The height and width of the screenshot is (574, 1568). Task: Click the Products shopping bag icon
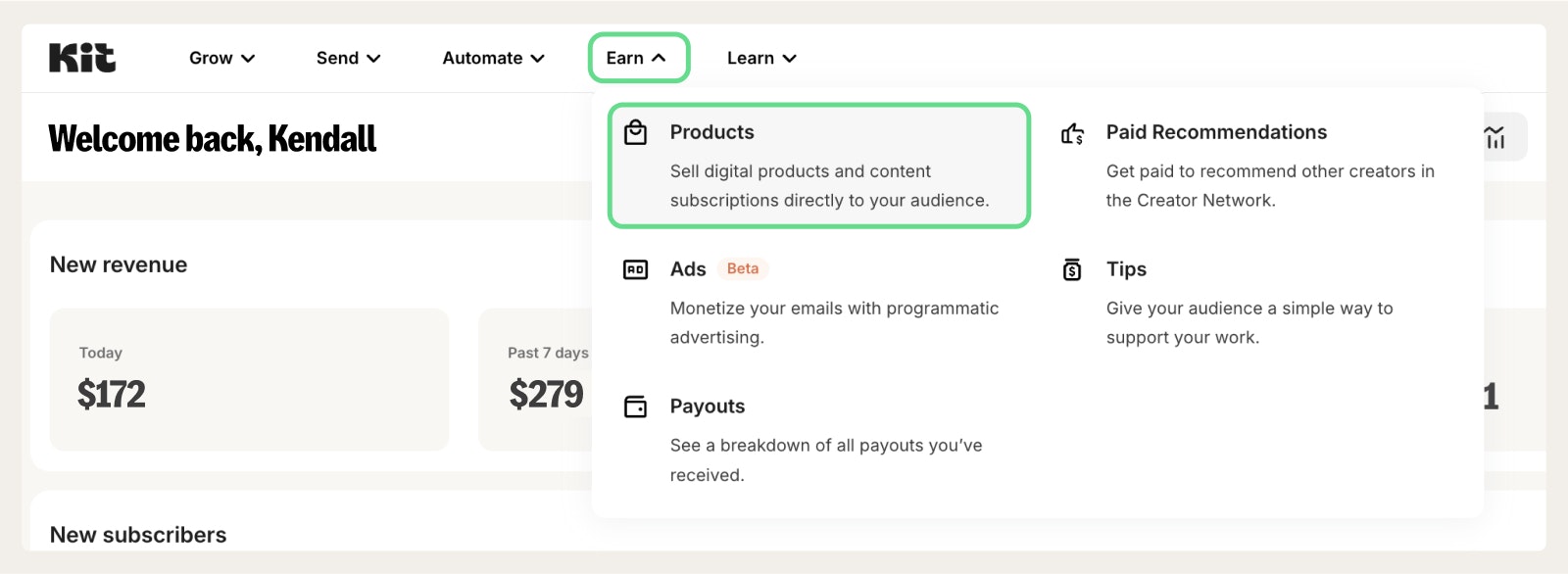coord(636,132)
